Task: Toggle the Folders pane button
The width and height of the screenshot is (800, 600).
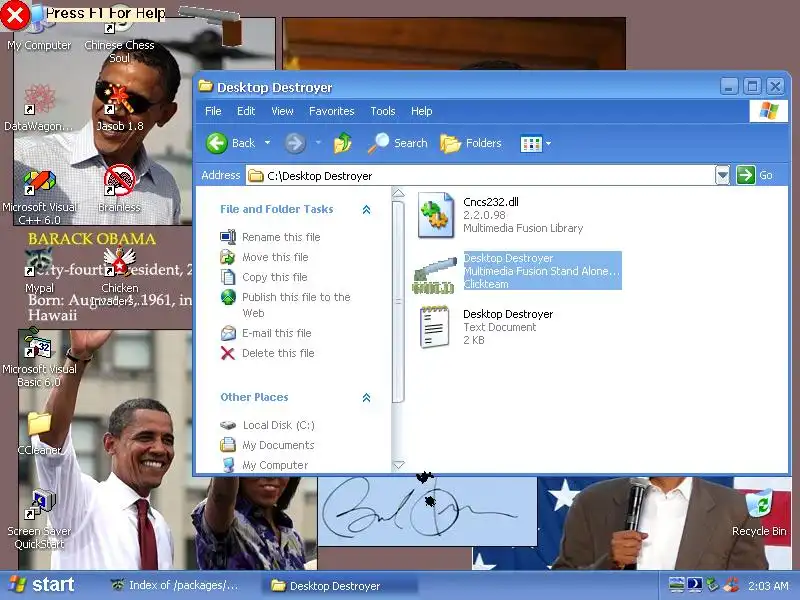Action: click(x=471, y=143)
